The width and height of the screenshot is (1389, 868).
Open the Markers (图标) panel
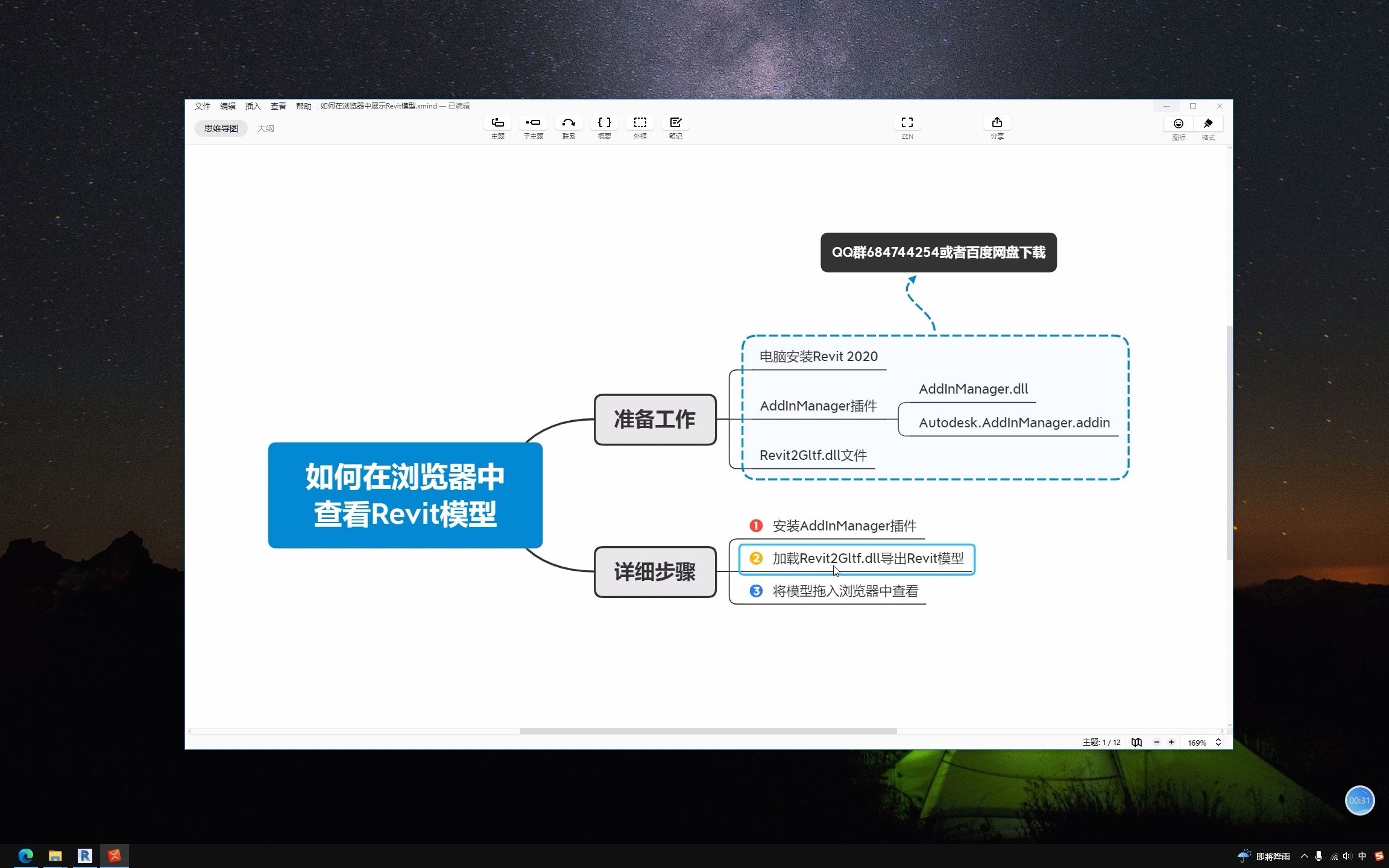[x=1178, y=124]
